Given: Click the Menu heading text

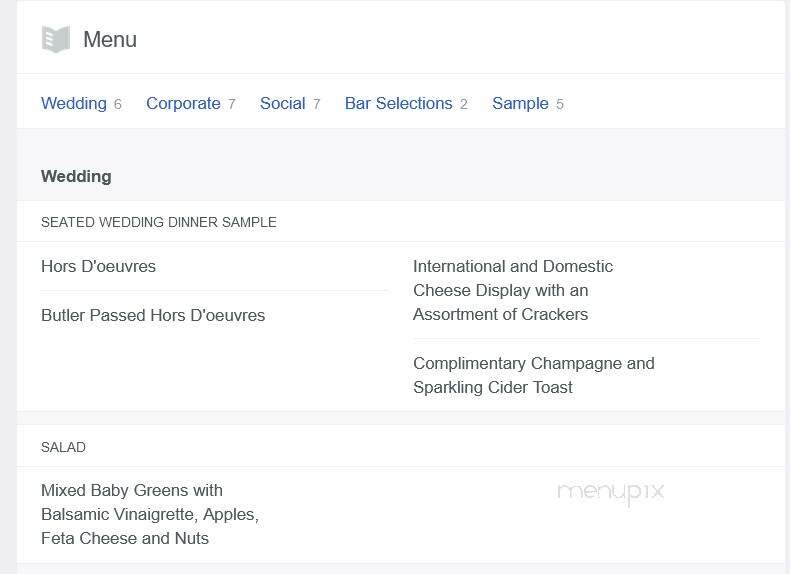Looking at the screenshot, I should tap(110, 40).
